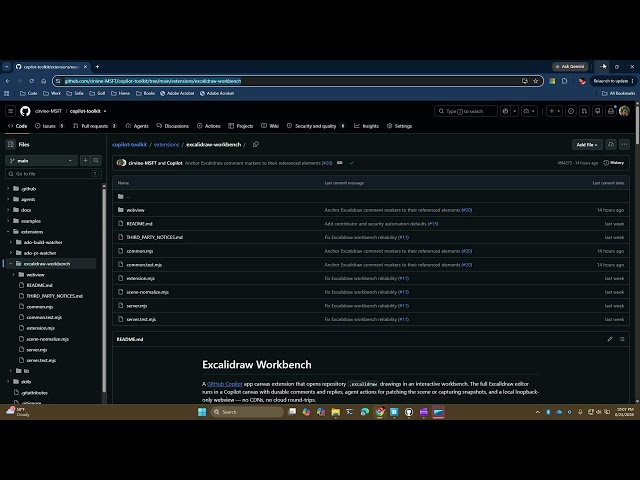This screenshot has height=480, width=640.
Task: Click the History link for commits
Action: [613, 163]
